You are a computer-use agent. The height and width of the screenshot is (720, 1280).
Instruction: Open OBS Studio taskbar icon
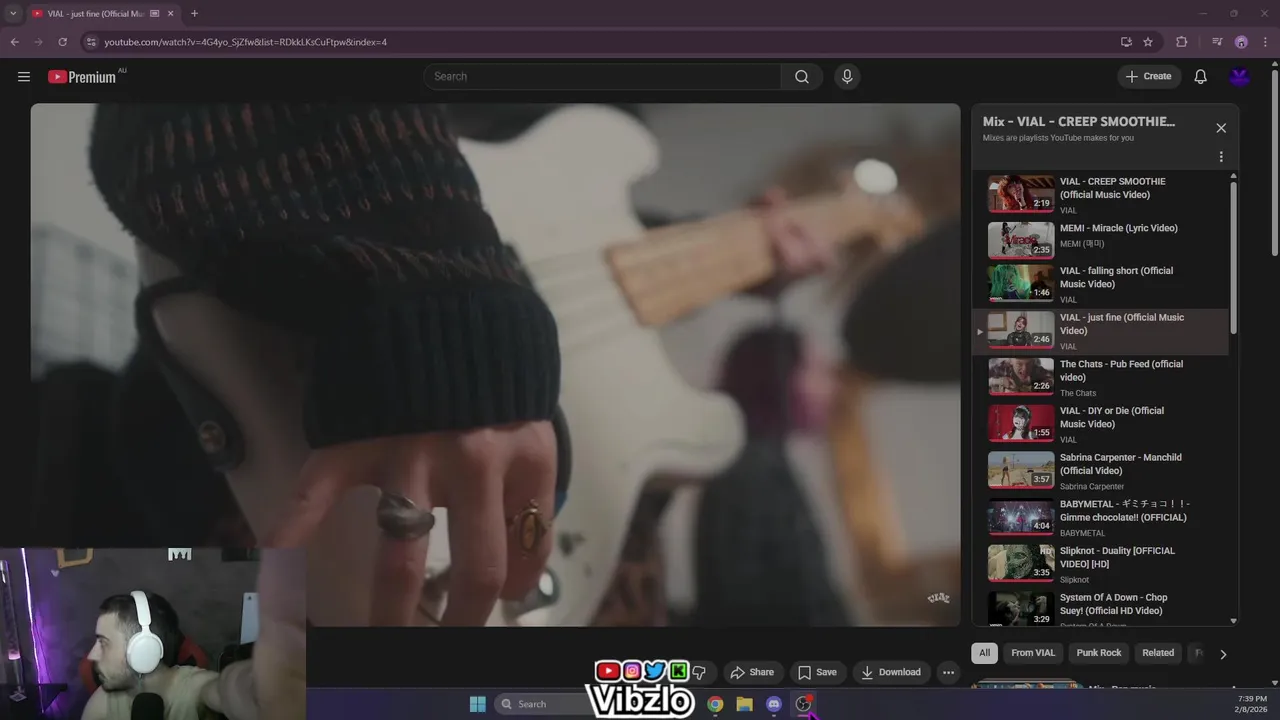tap(803, 704)
